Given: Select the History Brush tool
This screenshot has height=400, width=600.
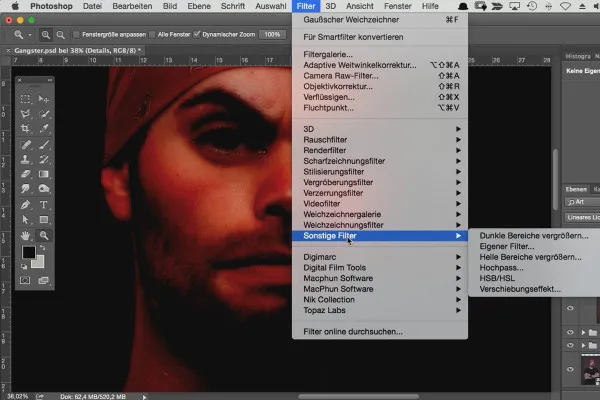Looking at the screenshot, I should click(x=44, y=159).
